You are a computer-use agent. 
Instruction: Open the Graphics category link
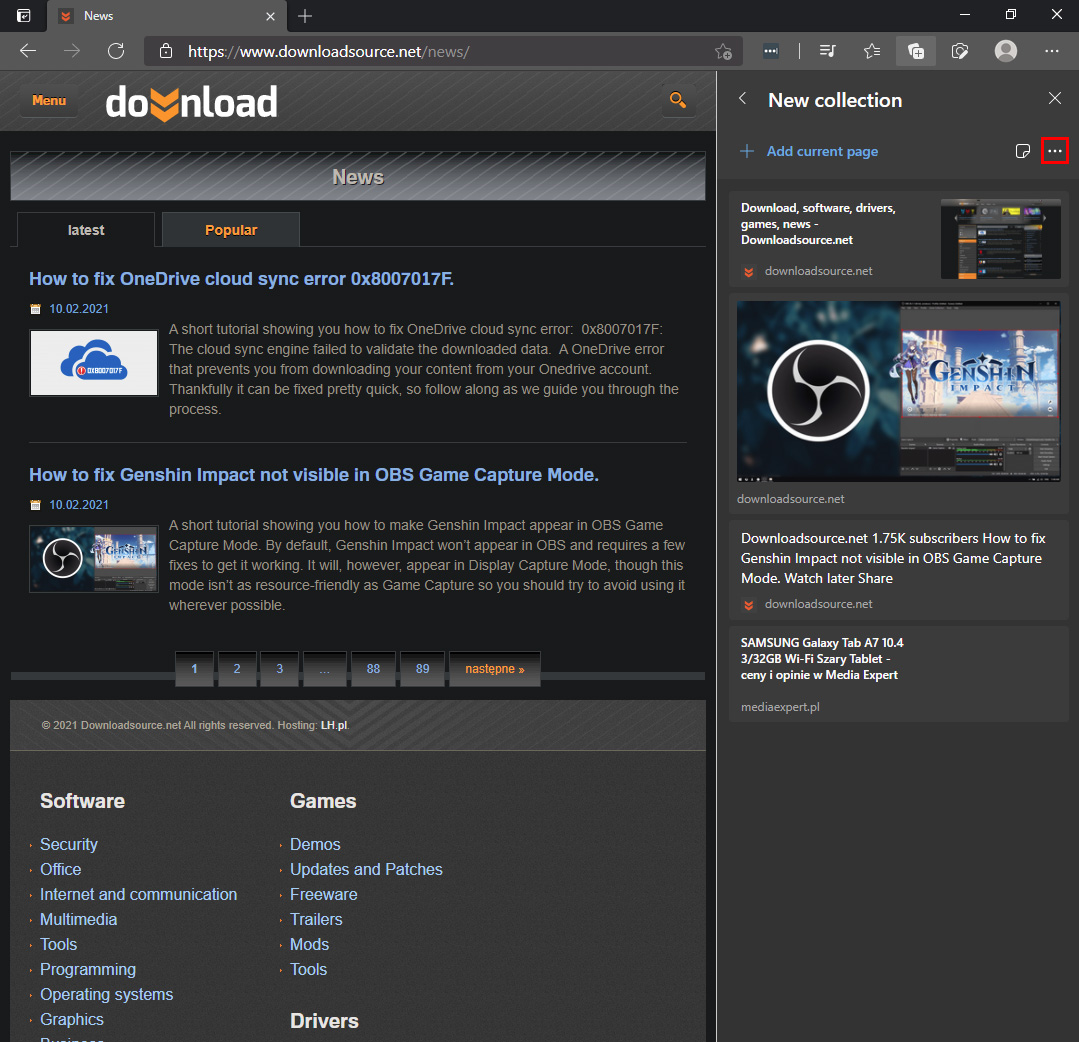pyautogui.click(x=72, y=1019)
